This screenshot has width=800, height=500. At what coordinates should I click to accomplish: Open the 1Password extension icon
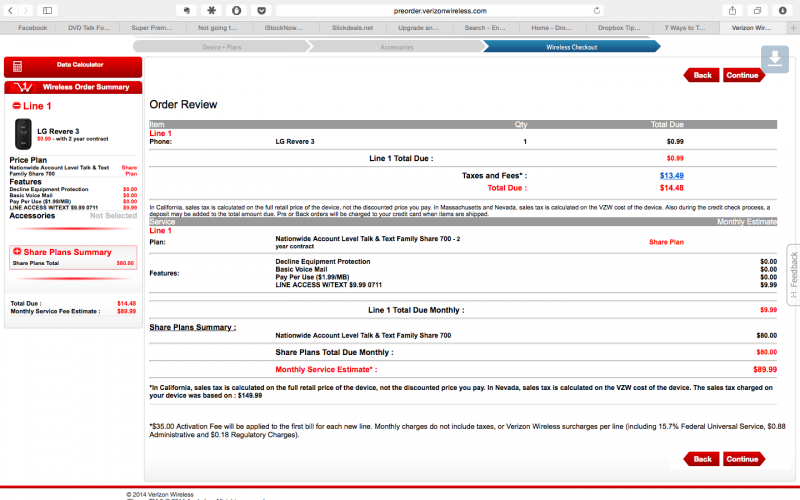tap(236, 10)
